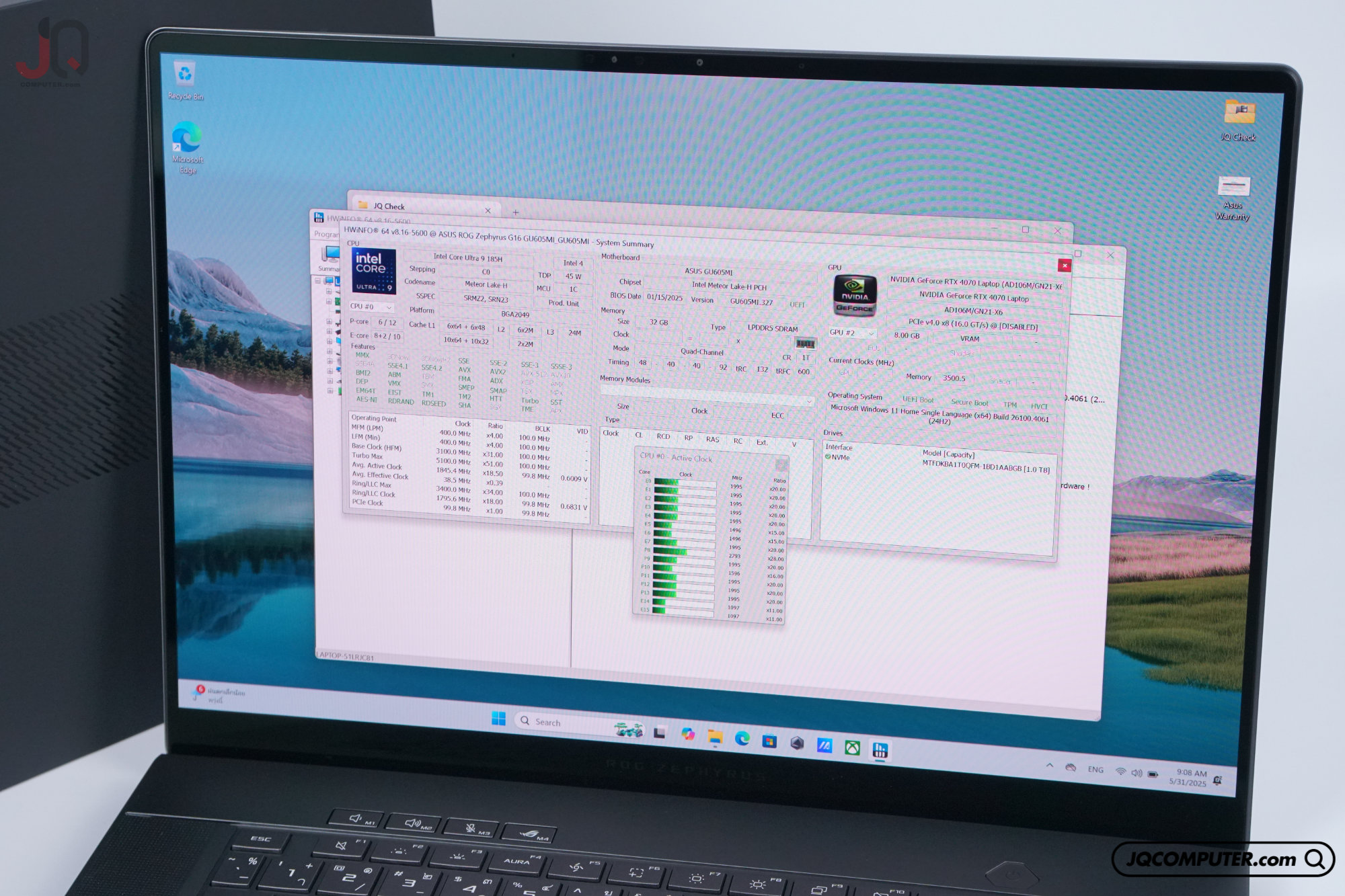The width and height of the screenshot is (1345, 896).
Task: Click the NVIDIA GeForce logo
Action: pyautogui.click(x=855, y=296)
